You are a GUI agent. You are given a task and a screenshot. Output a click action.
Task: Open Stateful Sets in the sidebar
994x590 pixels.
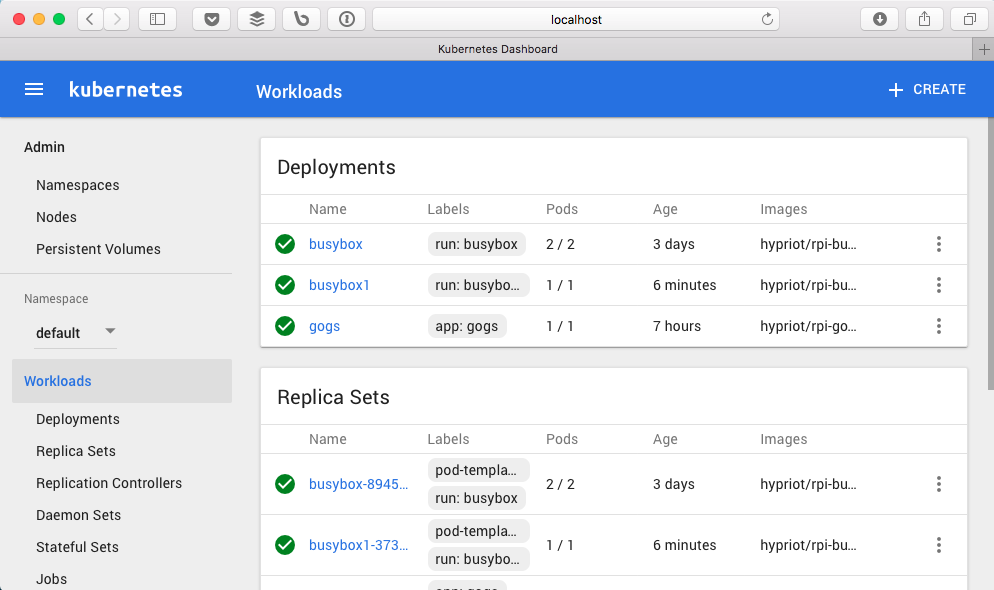tap(77, 547)
